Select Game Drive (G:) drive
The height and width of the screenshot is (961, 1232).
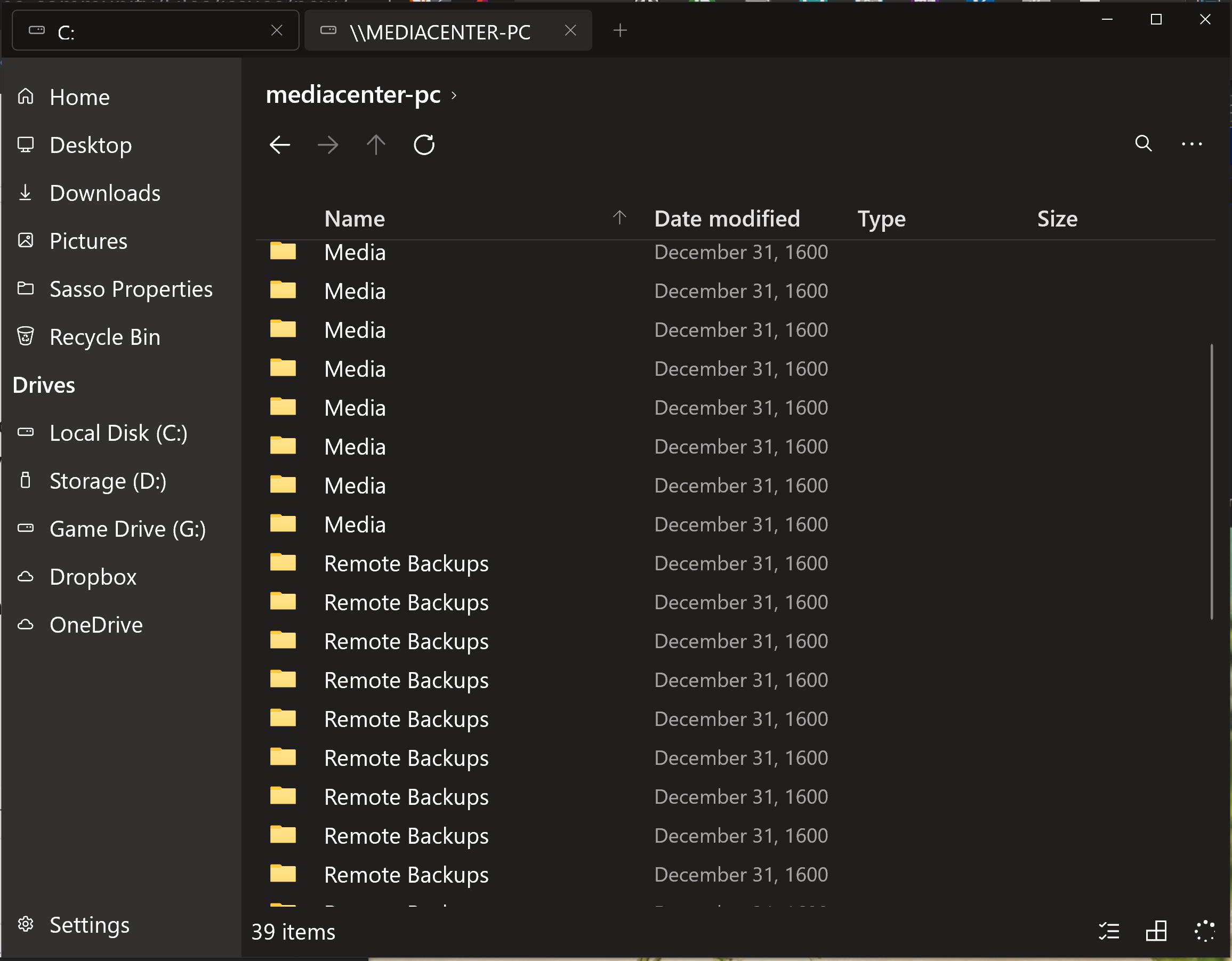coord(120,529)
